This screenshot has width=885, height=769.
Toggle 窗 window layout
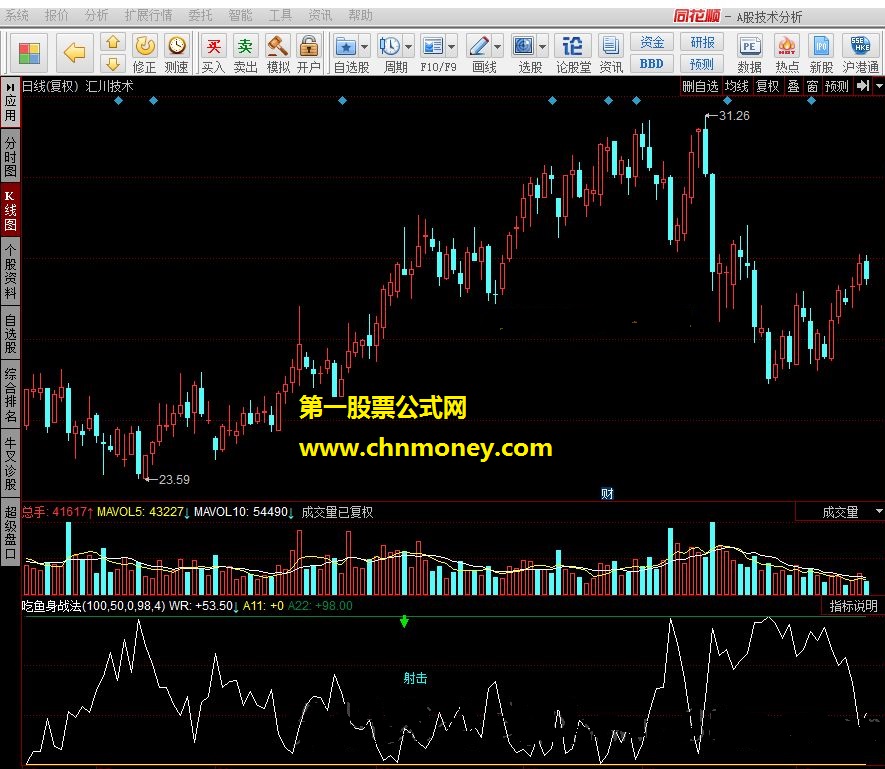(812, 86)
